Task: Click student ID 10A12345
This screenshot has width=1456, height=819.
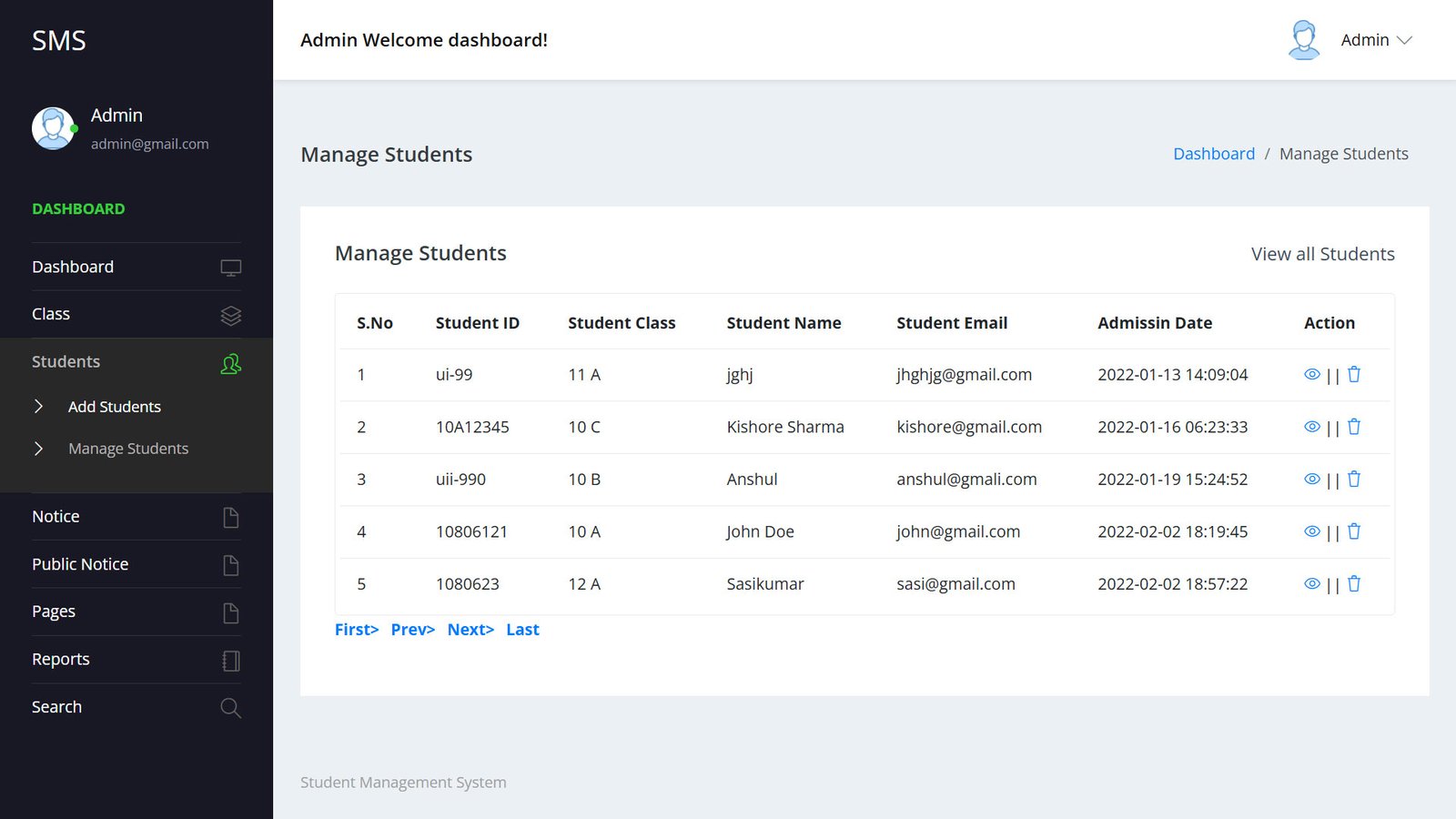Action: click(472, 427)
